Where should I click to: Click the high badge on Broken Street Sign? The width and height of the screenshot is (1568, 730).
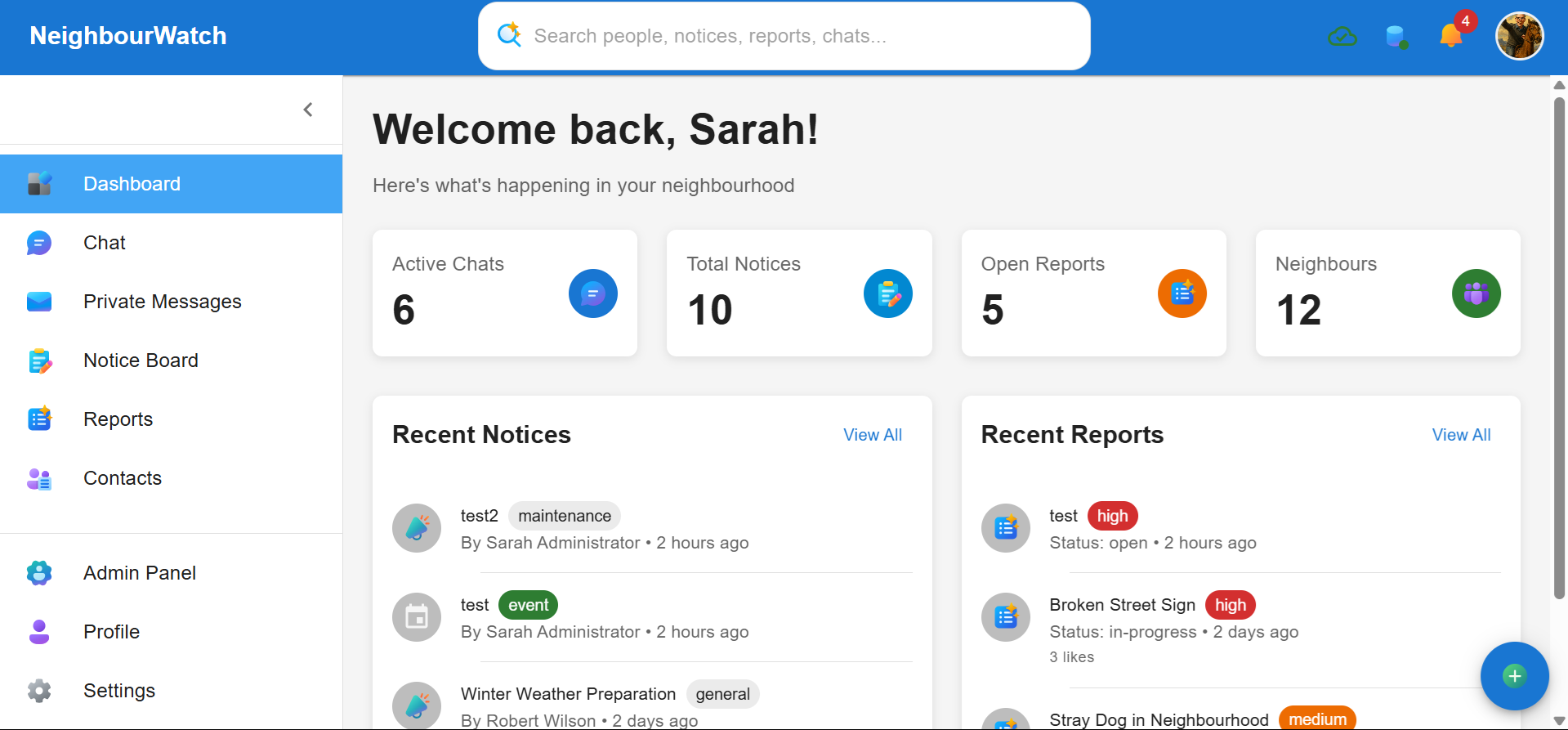pyautogui.click(x=1231, y=605)
